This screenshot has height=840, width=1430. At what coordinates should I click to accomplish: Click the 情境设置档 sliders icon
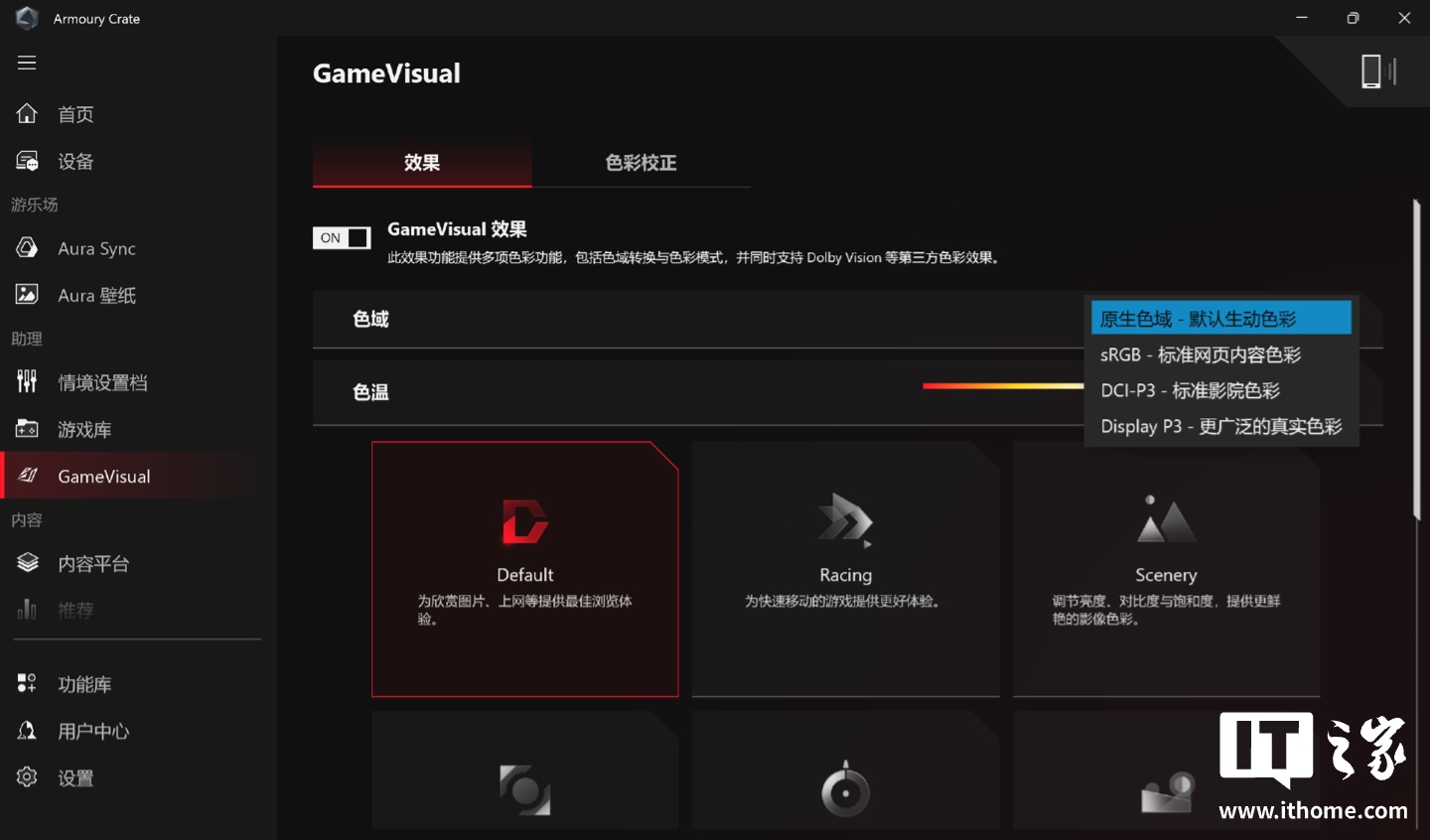(27, 381)
